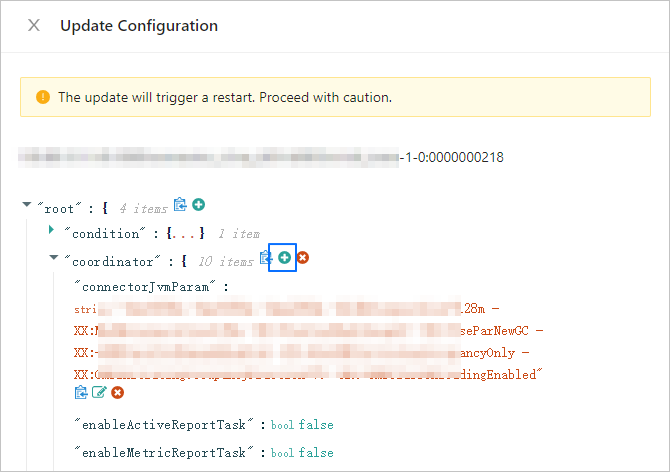The height and width of the screenshot is (472, 670).
Task: Select the coordinator key label
Action: tap(113, 261)
